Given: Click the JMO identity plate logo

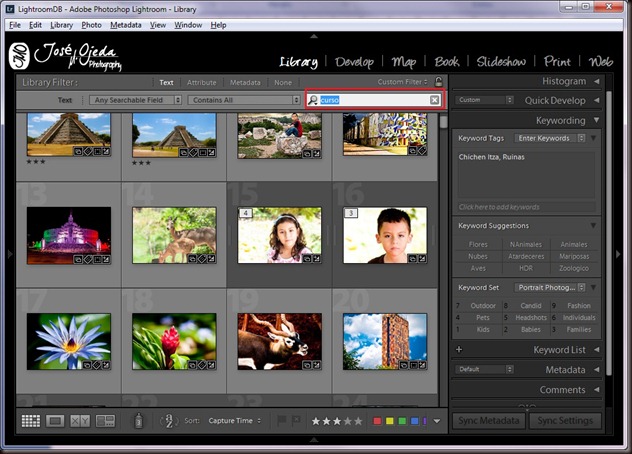Looking at the screenshot, I should coord(19,56).
